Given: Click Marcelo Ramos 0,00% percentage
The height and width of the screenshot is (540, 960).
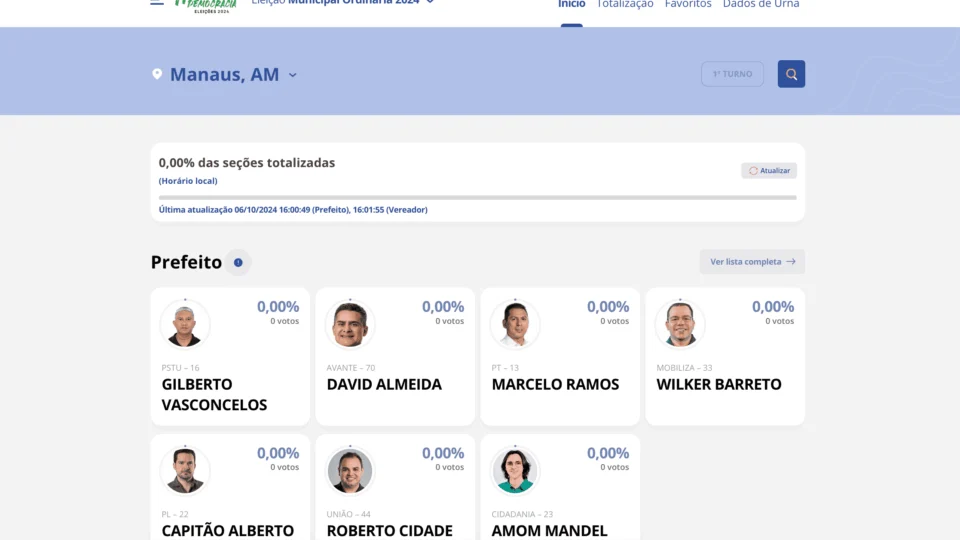Looking at the screenshot, I should (x=608, y=307).
